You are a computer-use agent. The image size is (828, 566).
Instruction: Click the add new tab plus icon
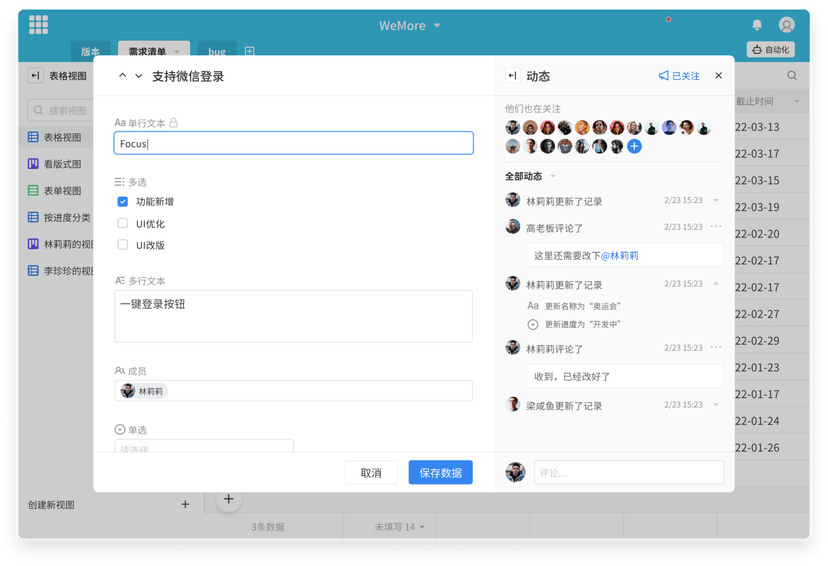(x=250, y=51)
